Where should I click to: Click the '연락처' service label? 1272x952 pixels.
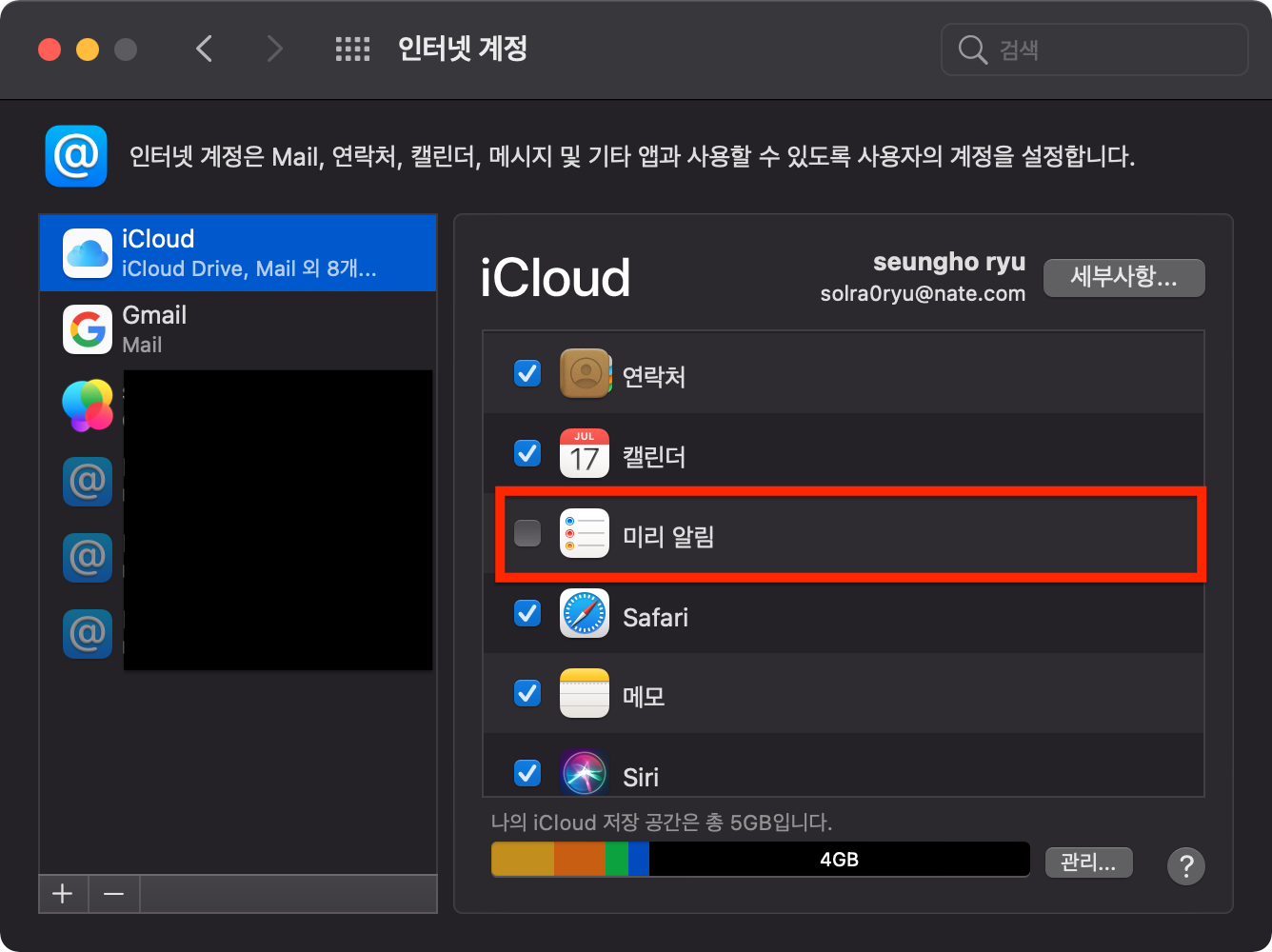click(654, 377)
